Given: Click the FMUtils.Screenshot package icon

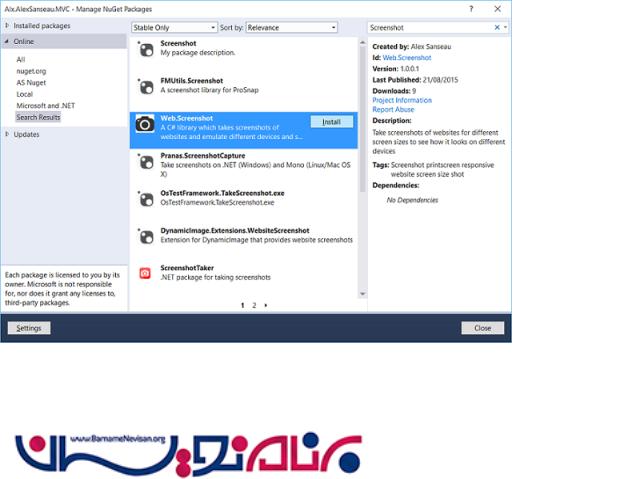Looking at the screenshot, I should (x=146, y=87).
